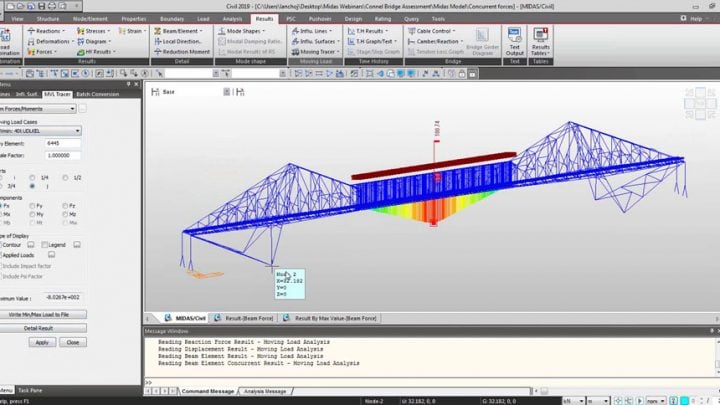Screen dimensions: 720x405
Task: Click the Beam/Element detail tool
Action: (x=178, y=31)
